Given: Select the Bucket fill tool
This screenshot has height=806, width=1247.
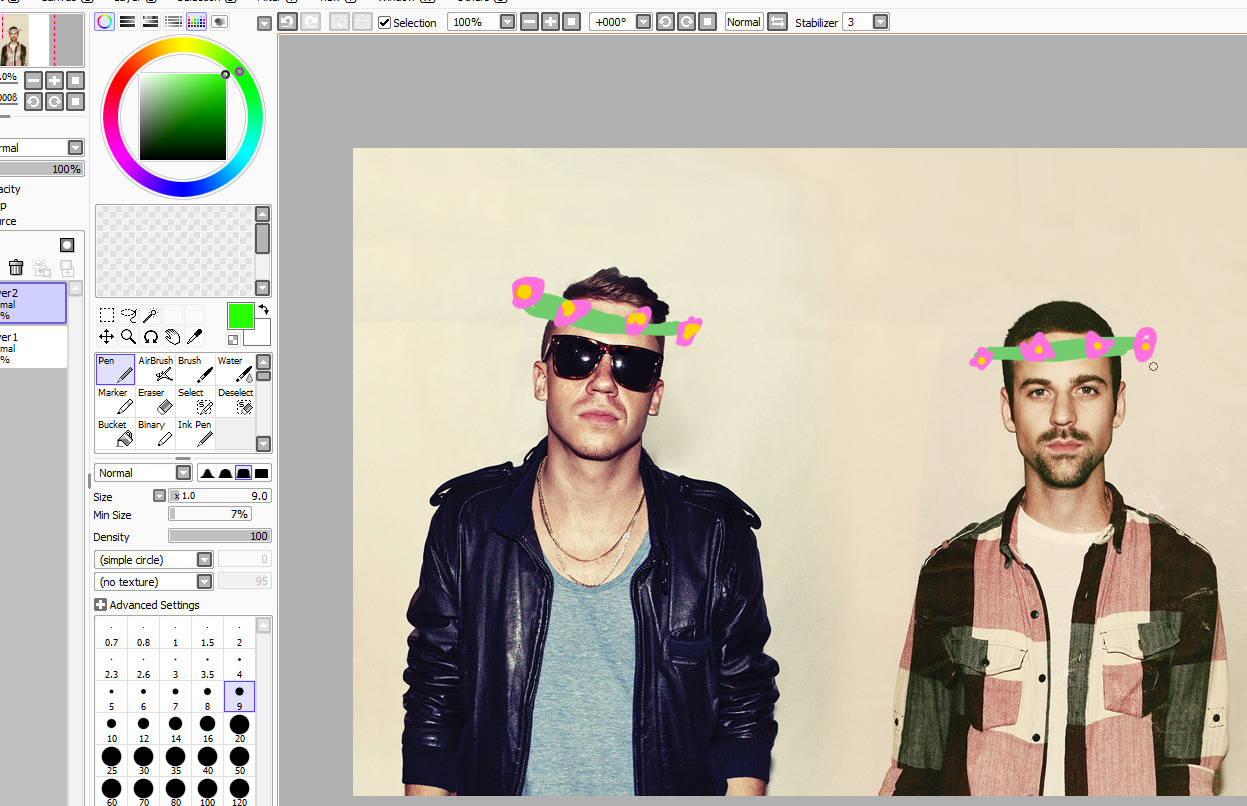Looking at the screenshot, I should pyautogui.click(x=116, y=433).
